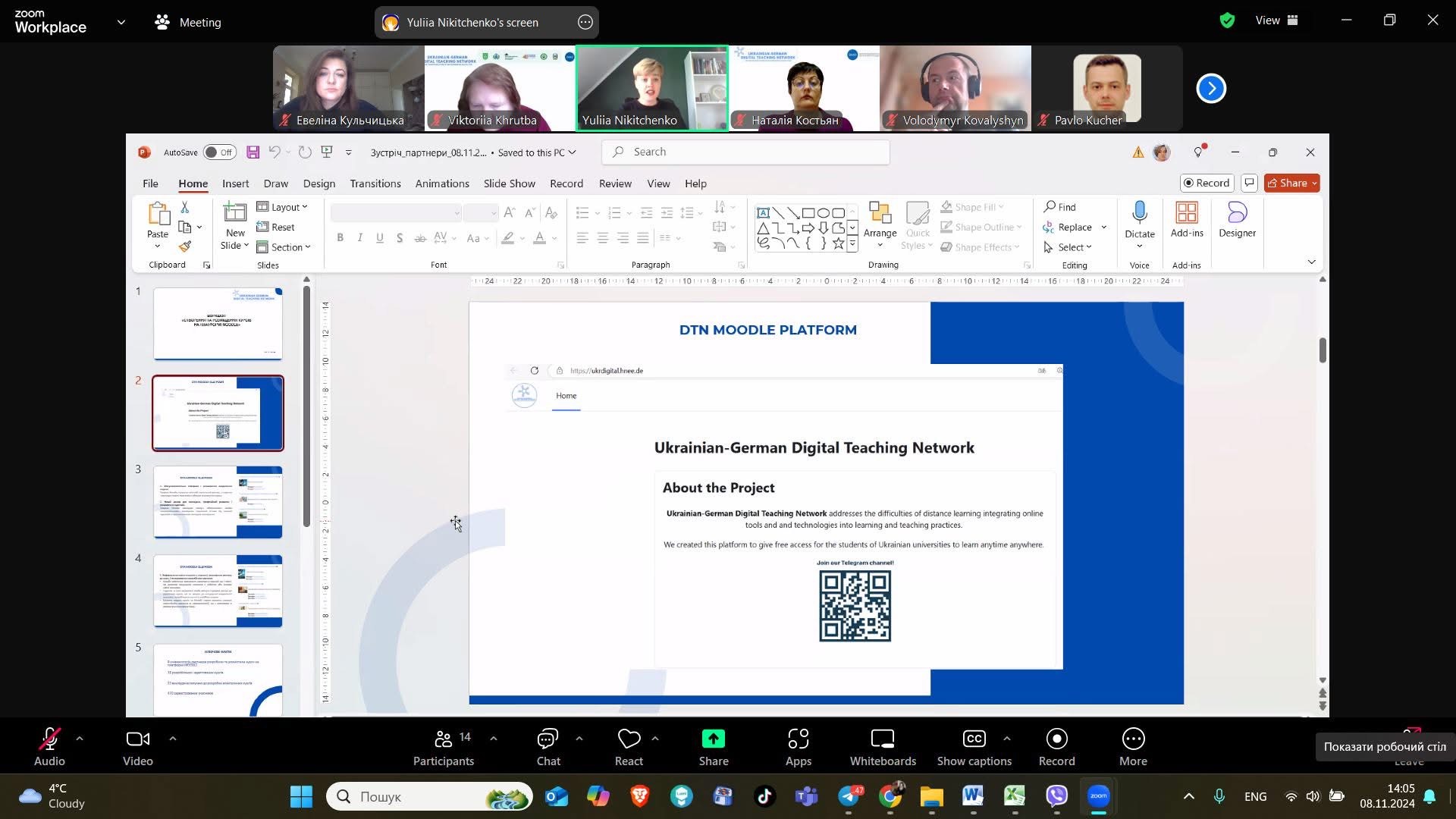Open the More options icon in Zoom
Viewport: 1456px width, 819px height.
[1133, 739]
